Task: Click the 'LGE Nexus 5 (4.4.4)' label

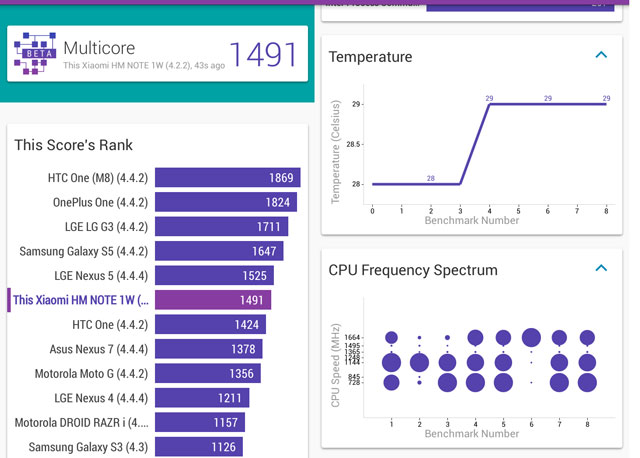Action: (x=101, y=276)
